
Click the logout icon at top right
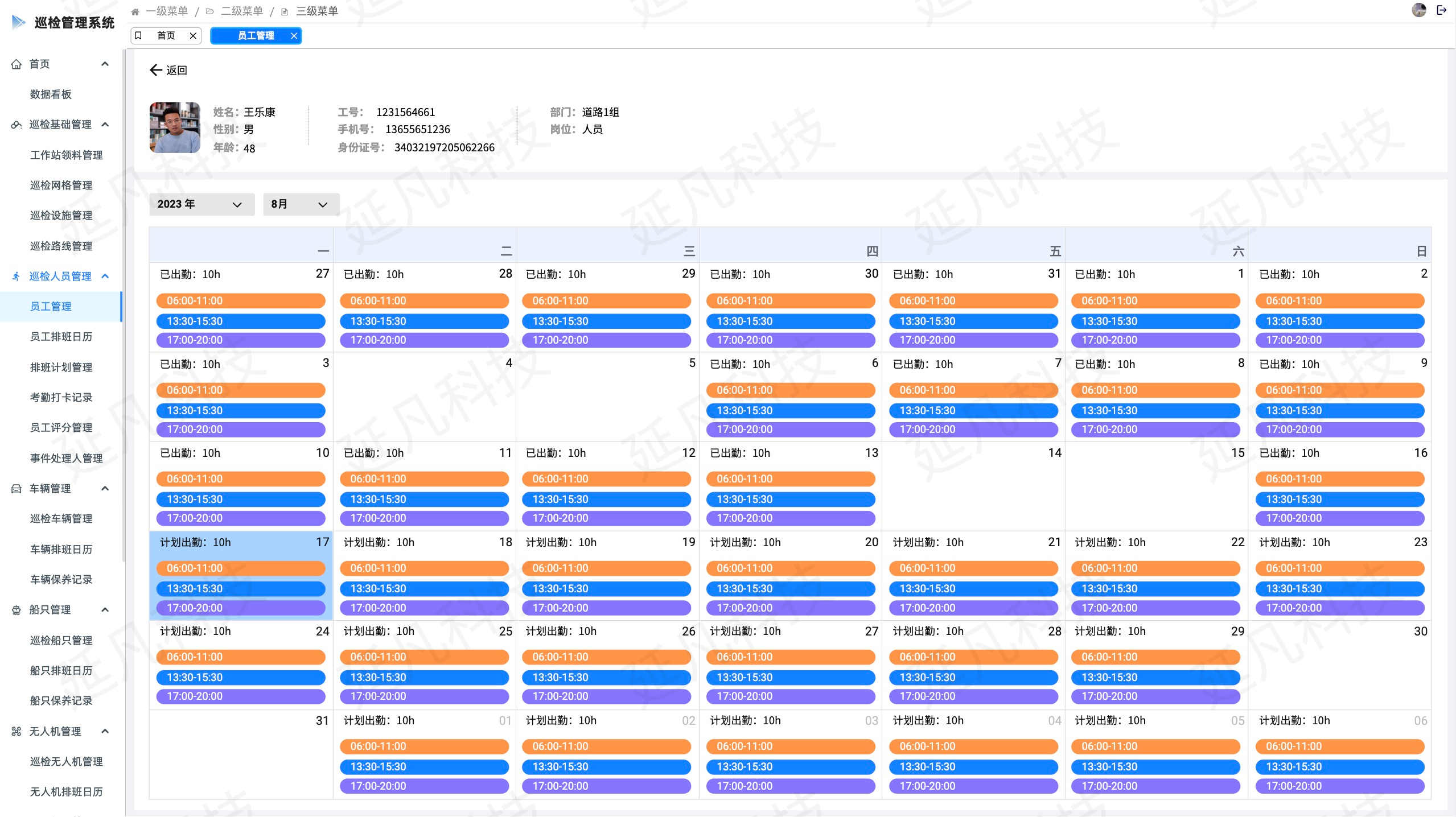pyautogui.click(x=1442, y=10)
